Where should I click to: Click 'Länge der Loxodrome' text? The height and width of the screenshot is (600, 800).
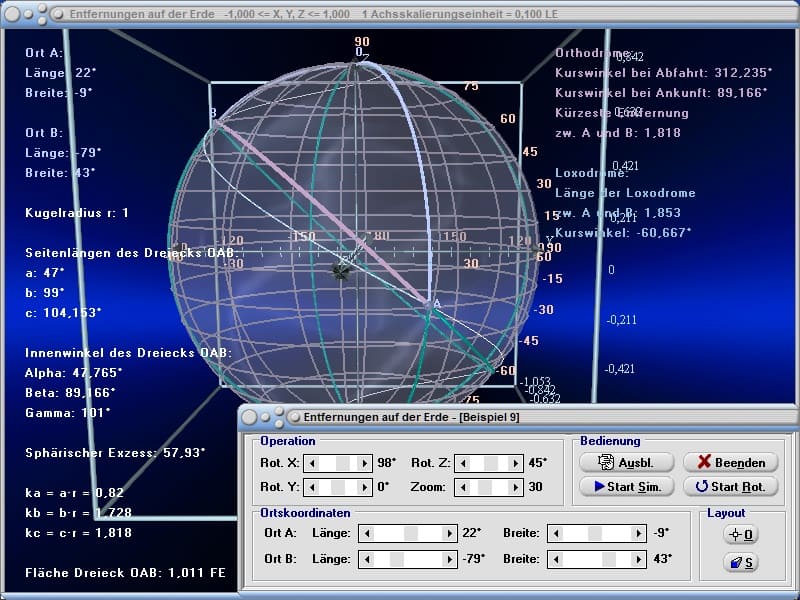click(626, 193)
